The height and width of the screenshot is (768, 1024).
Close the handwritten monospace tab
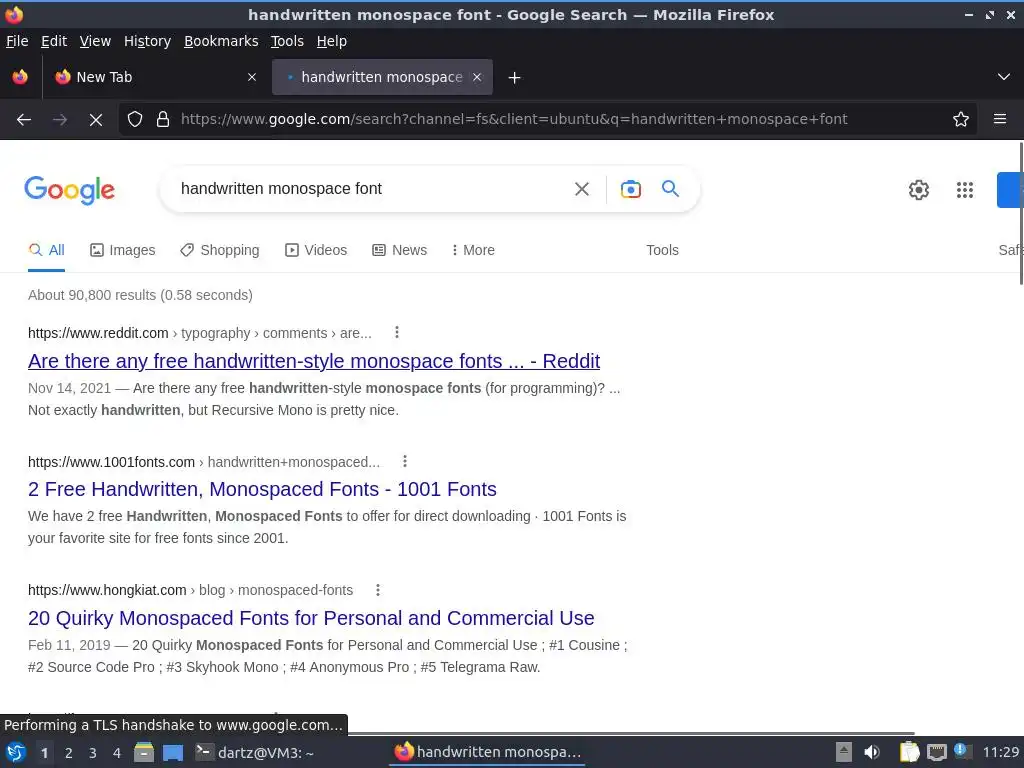(477, 77)
